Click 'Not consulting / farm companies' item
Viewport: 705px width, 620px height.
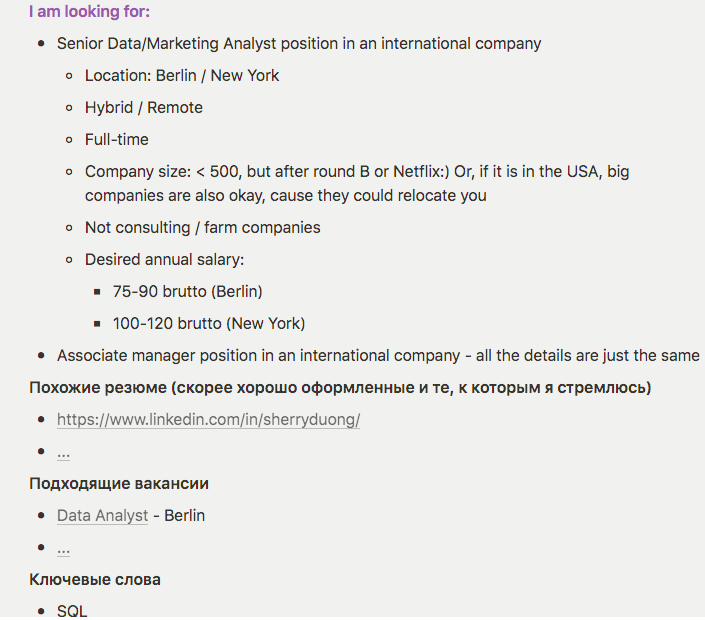[203, 227]
